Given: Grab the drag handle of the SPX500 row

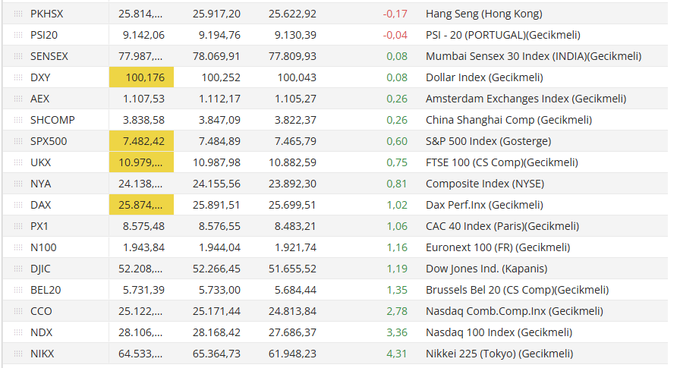Looking at the screenshot, I should click(x=18, y=141).
